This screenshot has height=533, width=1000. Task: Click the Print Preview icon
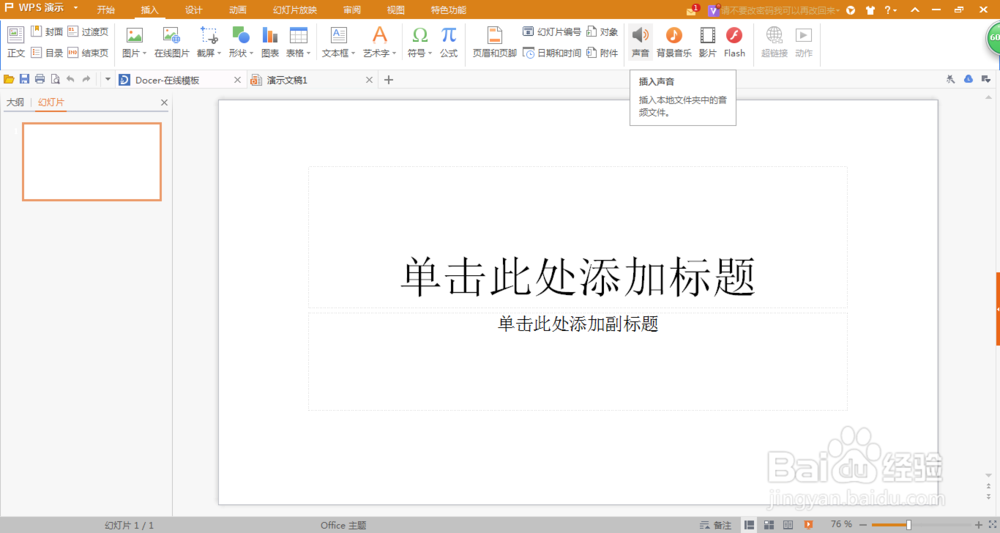pos(55,79)
